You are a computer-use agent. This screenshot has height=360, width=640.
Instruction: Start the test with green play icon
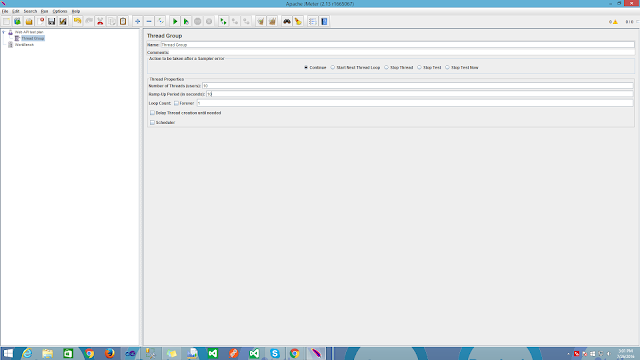pyautogui.click(x=175, y=21)
